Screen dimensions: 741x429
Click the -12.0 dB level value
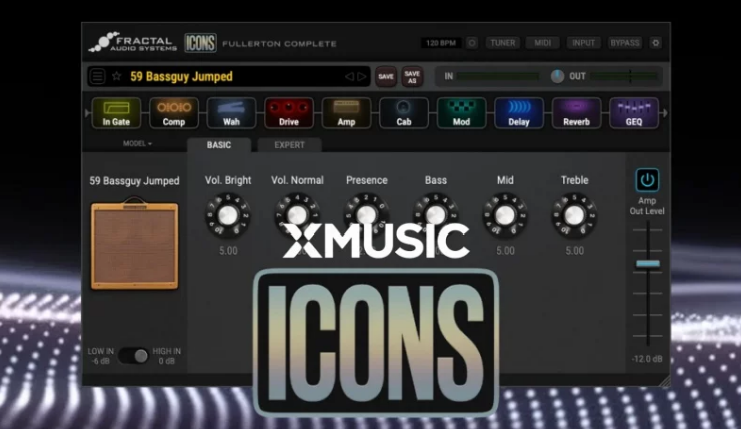coord(647,359)
